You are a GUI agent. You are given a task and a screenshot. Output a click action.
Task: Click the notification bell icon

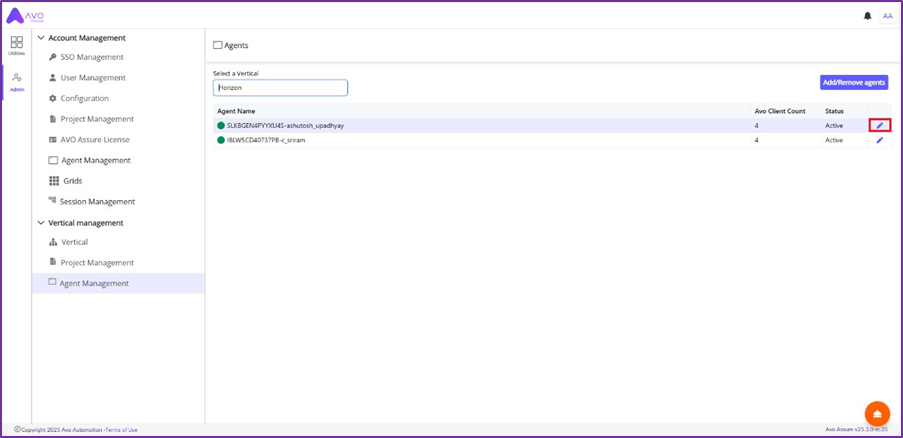pyautogui.click(x=867, y=16)
